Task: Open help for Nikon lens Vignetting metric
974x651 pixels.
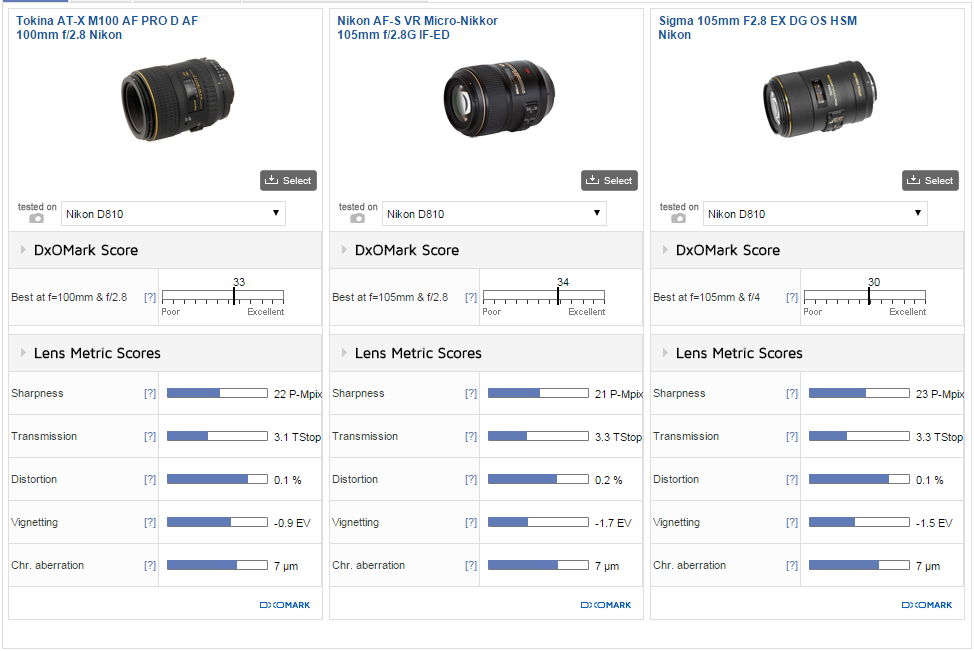Action: [x=471, y=522]
